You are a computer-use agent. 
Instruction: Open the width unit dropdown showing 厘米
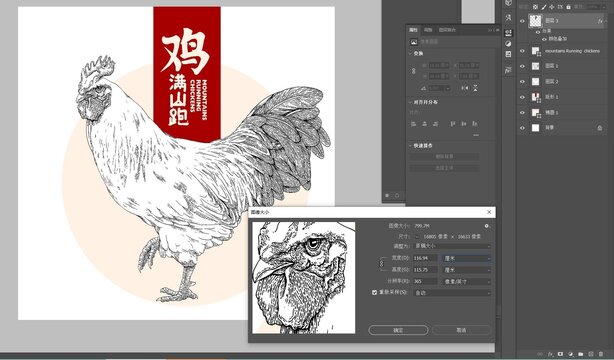pyautogui.click(x=466, y=259)
